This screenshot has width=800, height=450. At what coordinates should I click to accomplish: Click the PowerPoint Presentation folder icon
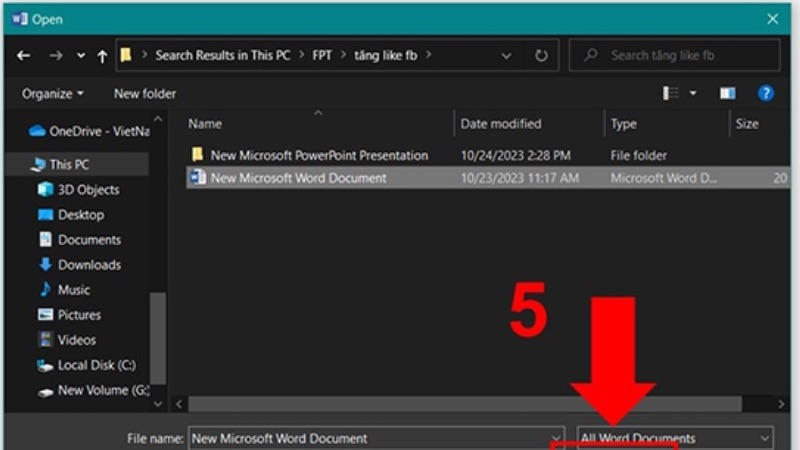coord(197,154)
